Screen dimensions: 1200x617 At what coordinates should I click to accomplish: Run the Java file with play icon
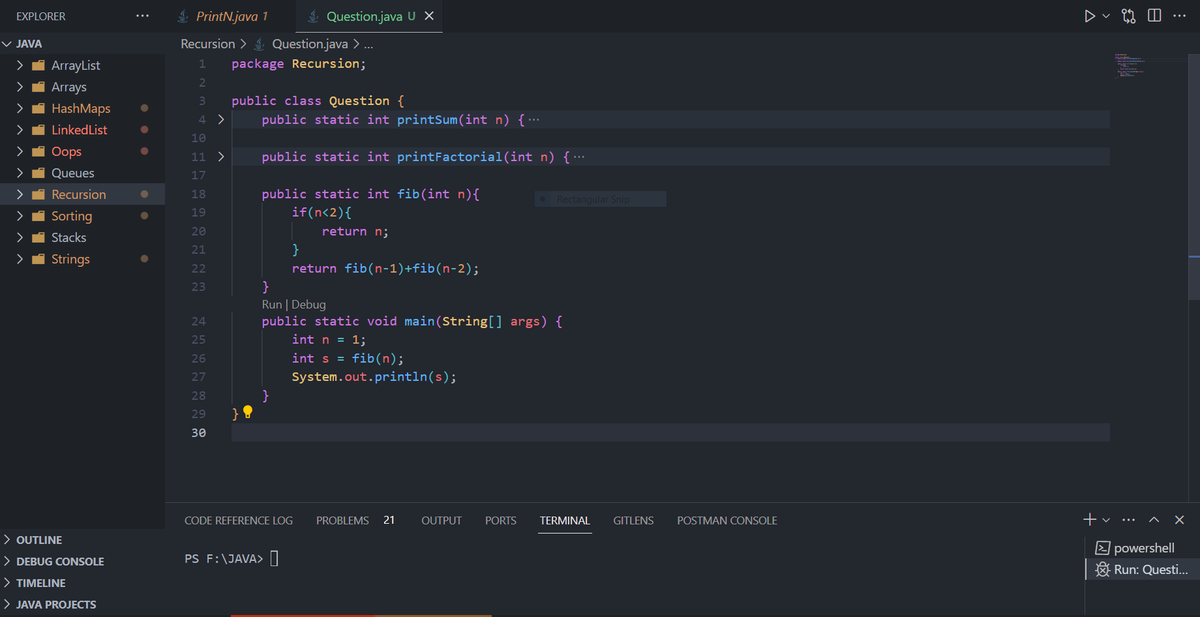pos(1090,16)
